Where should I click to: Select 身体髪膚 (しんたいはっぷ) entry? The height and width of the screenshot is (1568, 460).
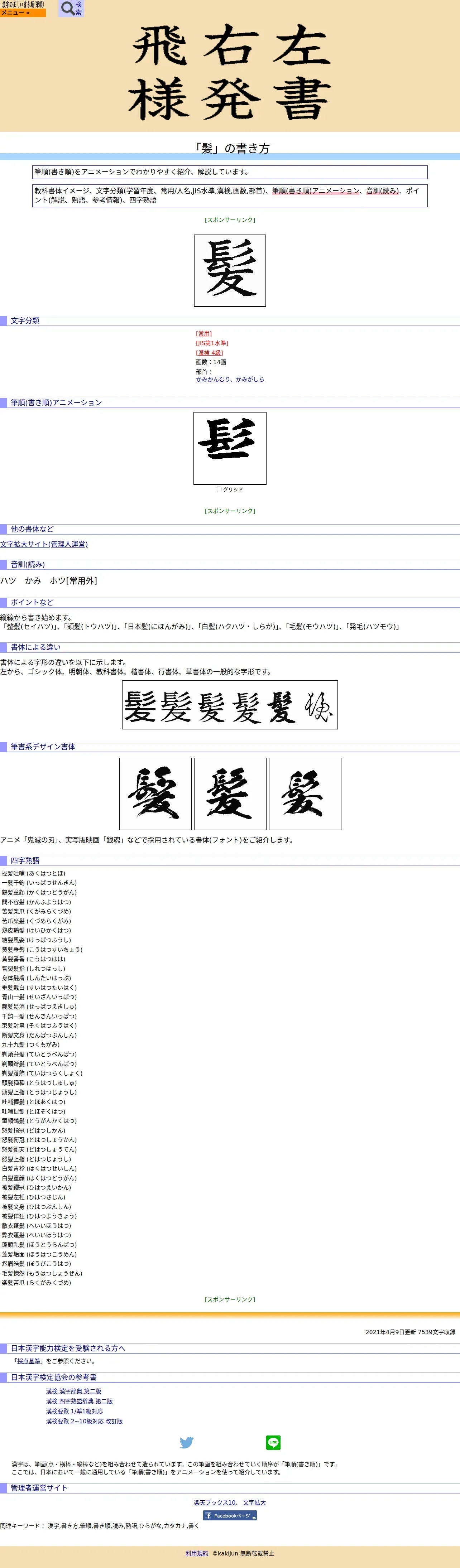click(x=37, y=978)
